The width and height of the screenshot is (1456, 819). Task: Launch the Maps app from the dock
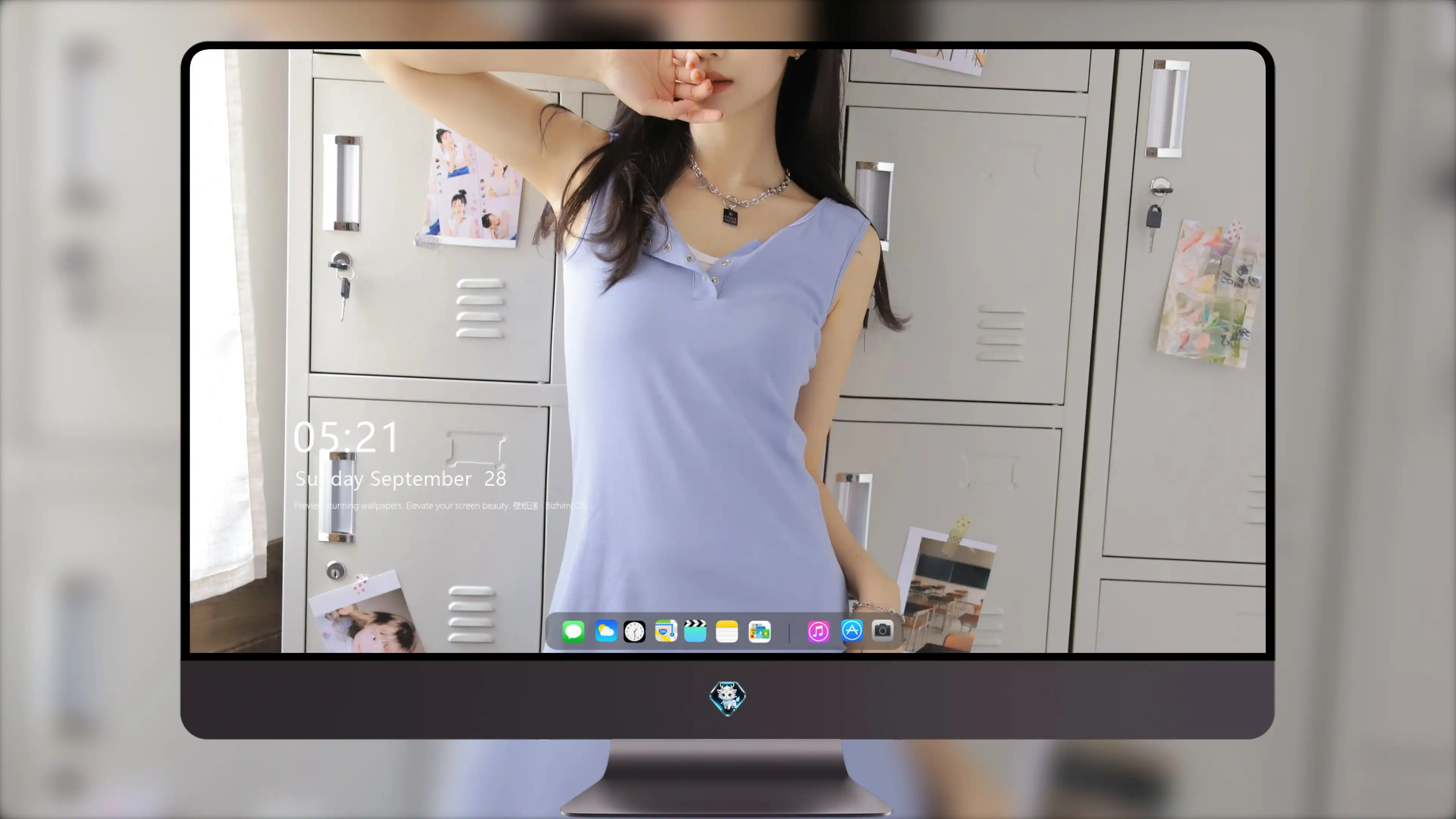[666, 631]
